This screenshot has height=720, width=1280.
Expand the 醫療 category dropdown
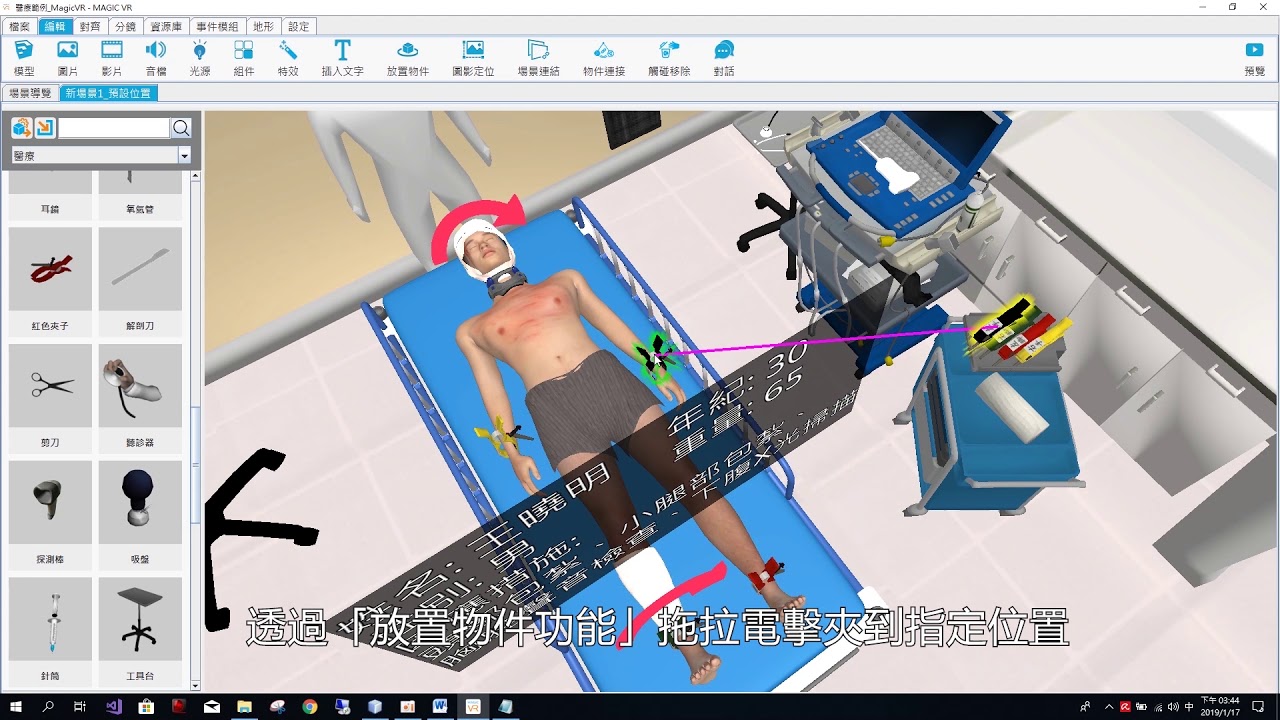184,156
